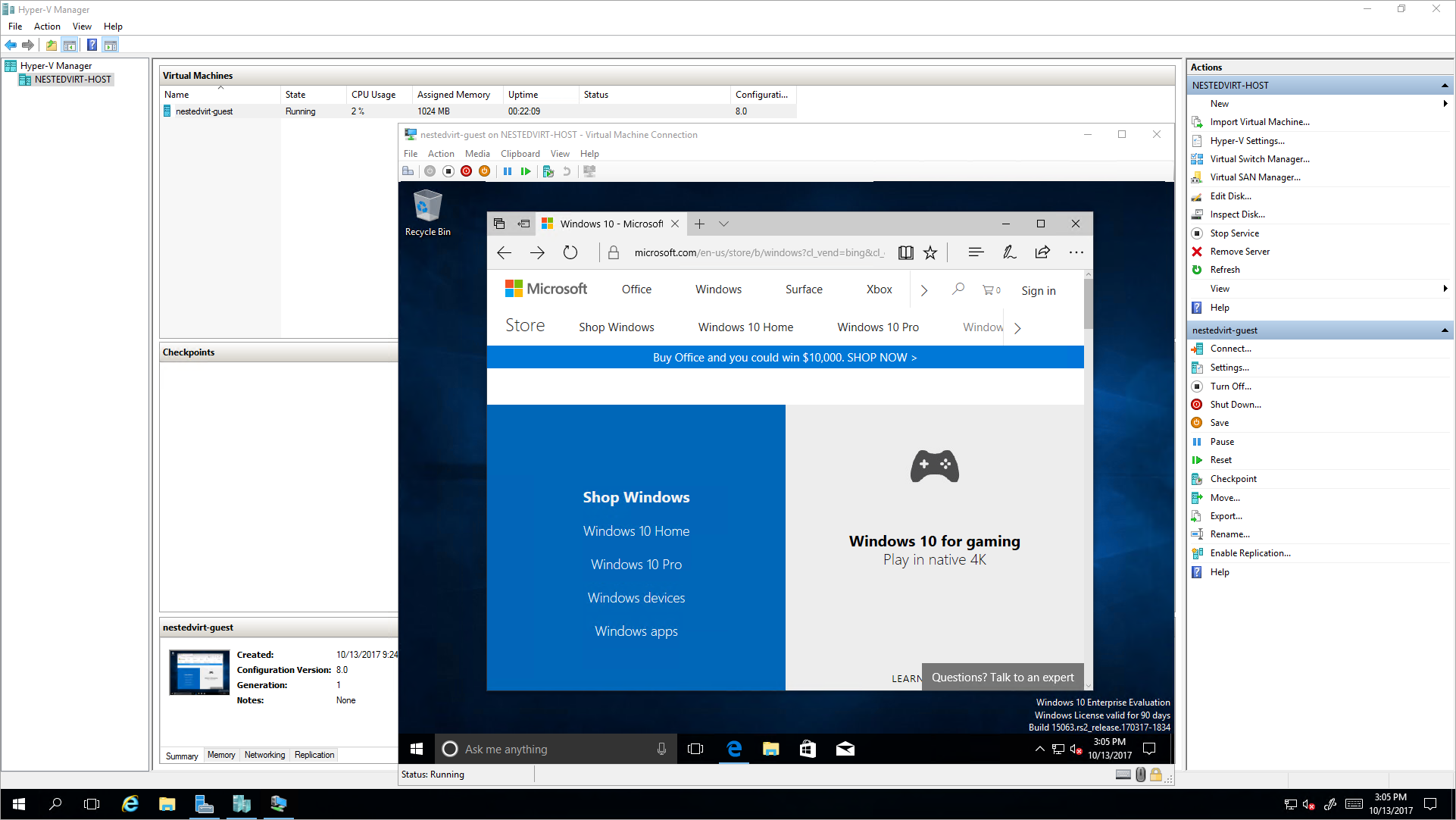
Task: Click the Edge address bar
Action: pos(759,252)
